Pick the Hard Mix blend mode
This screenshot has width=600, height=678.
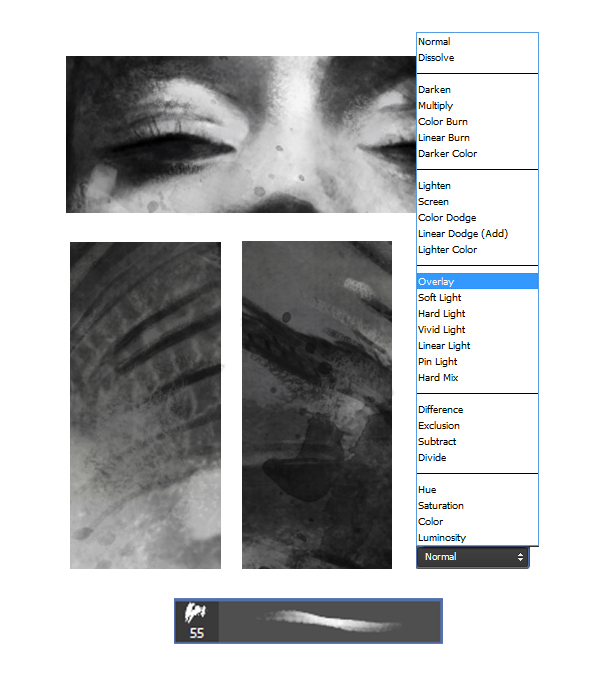coord(477,378)
